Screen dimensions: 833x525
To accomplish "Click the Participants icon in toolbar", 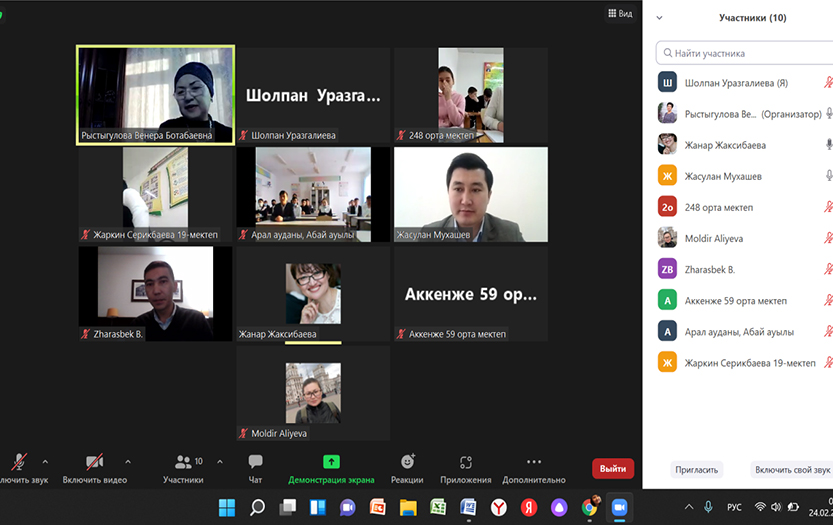I will pos(184,462).
